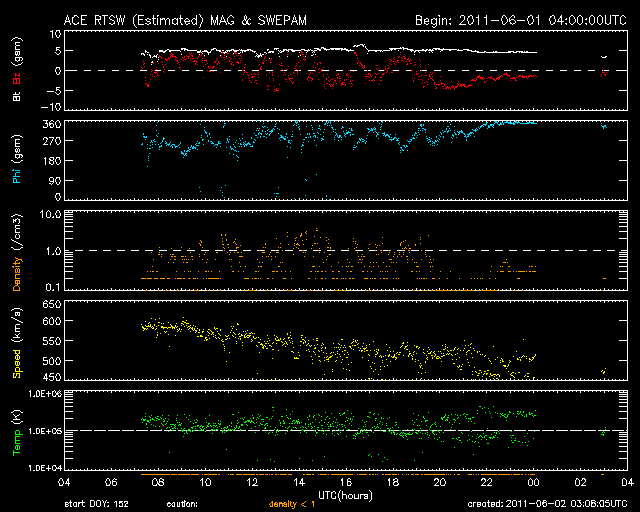Screen dimensions: 640x512
Task: Click the "caution:" footer label
Action: [182, 504]
